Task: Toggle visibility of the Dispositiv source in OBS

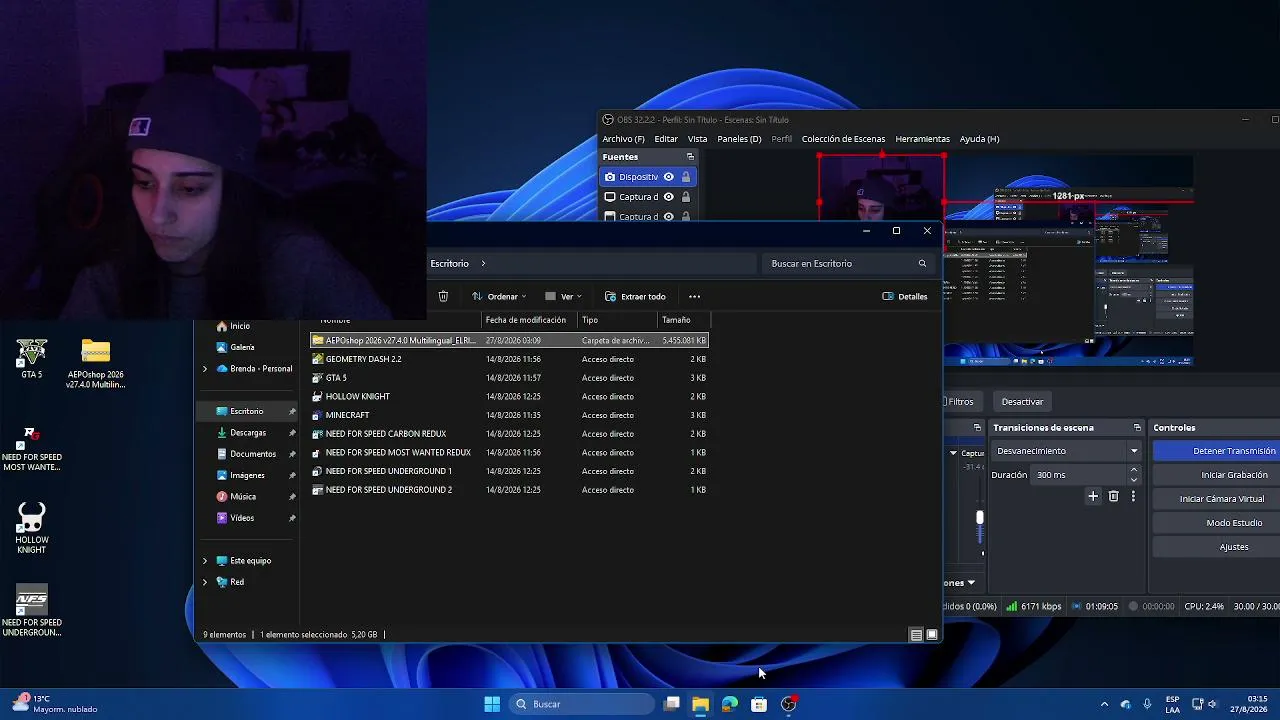Action: coord(669,177)
